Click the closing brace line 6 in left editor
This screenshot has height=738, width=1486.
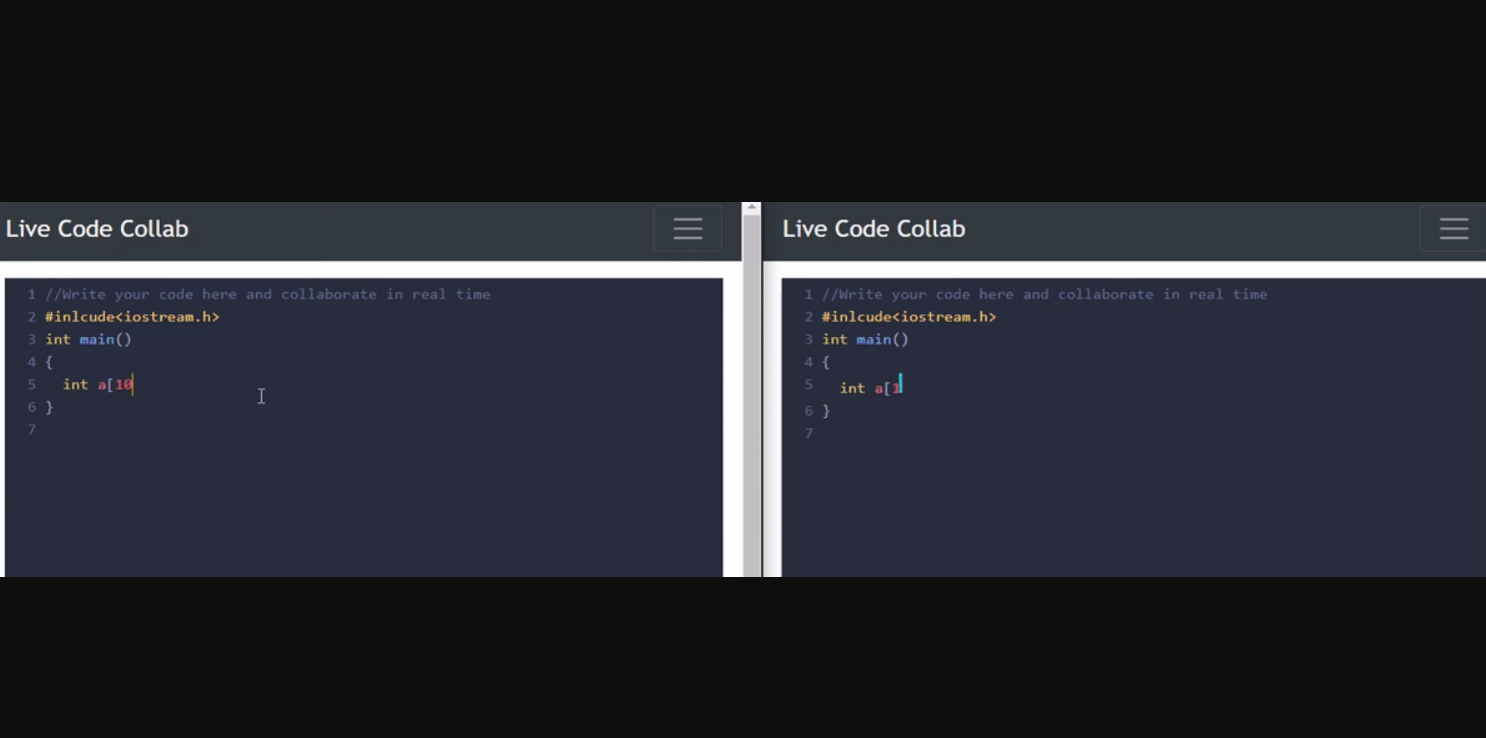(49, 407)
